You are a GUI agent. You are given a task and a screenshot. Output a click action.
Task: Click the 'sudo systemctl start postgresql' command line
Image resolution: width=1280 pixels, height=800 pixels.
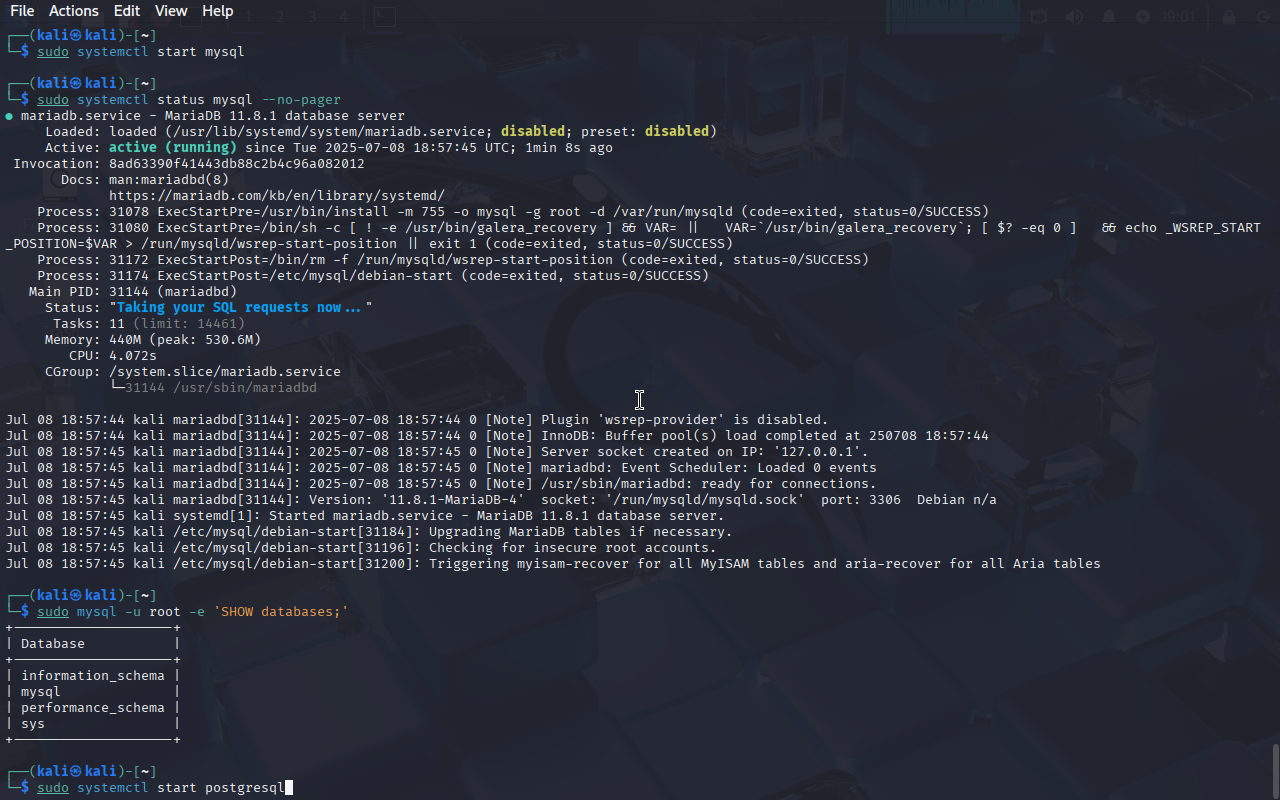[161, 788]
